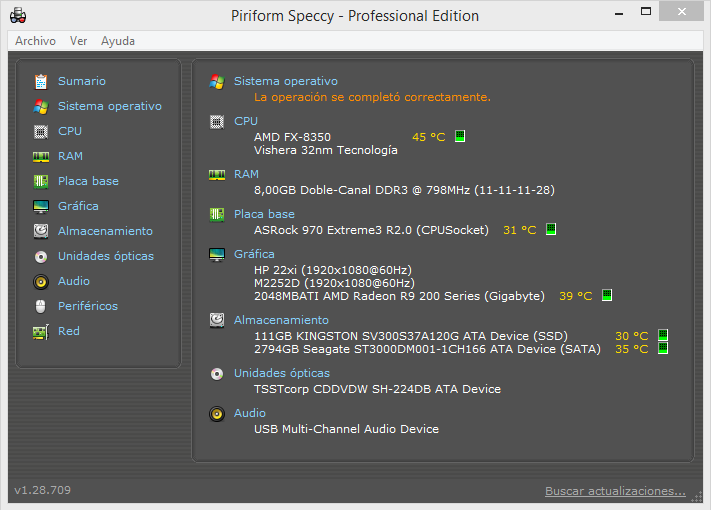Click the Unidades ópticas disc sidebar icon
This screenshot has height=510, width=711.
pyautogui.click(x=41, y=257)
